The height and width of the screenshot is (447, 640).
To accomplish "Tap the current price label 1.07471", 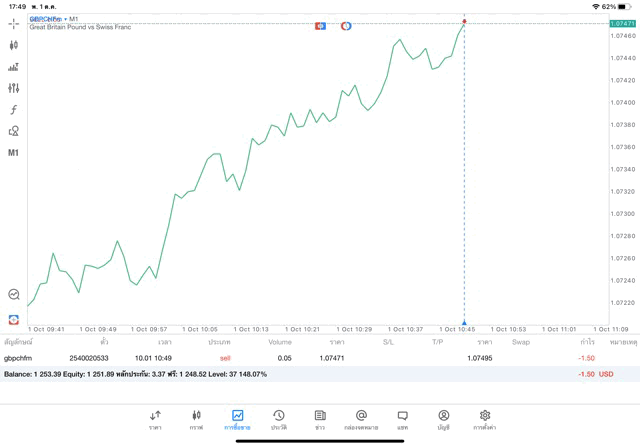I will pyautogui.click(x=623, y=23).
